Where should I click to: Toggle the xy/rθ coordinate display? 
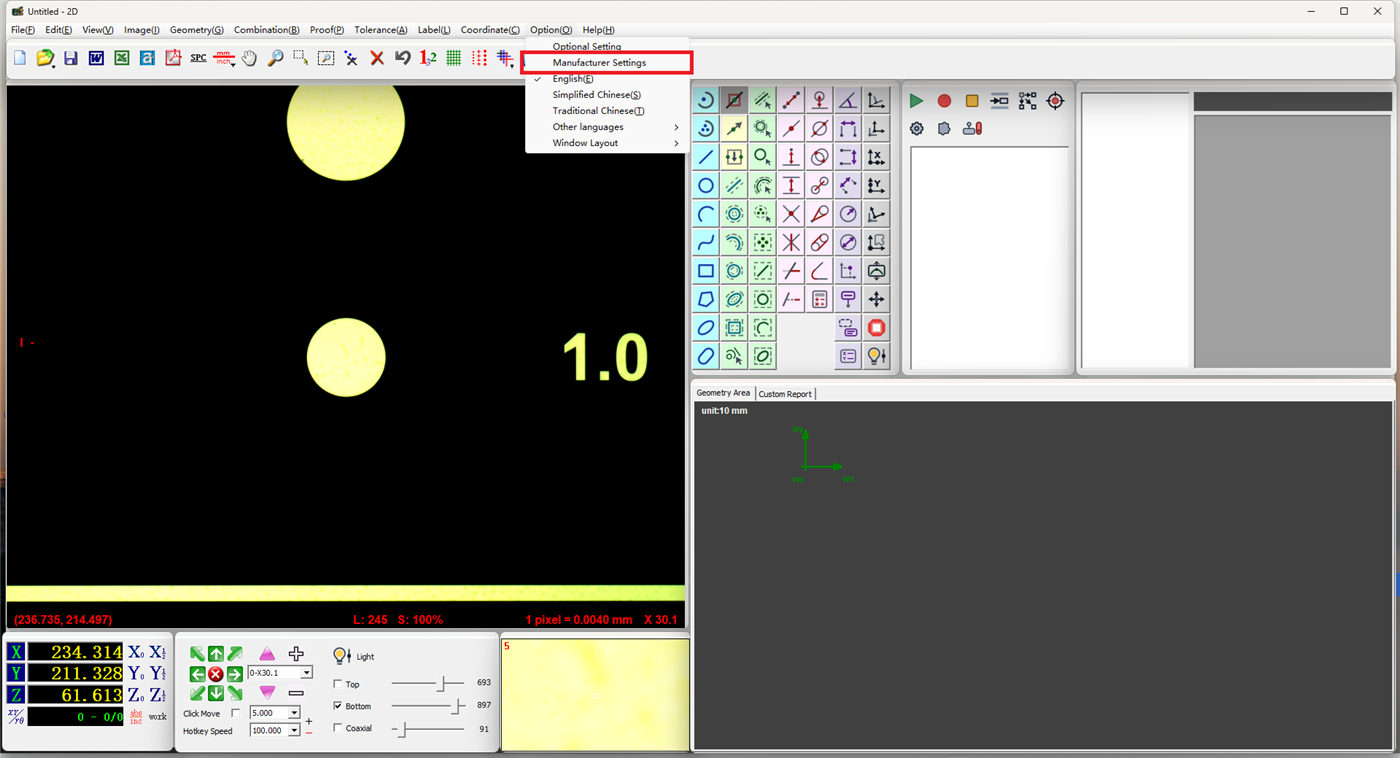15,716
